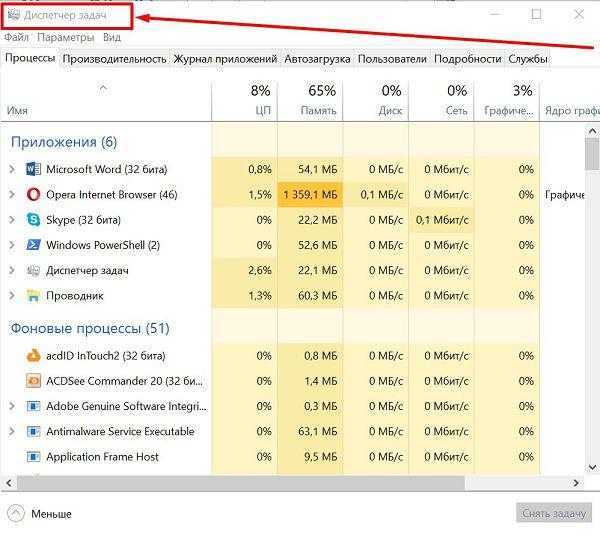Screen dimensions: 600x535
Task: Sort by the ЦП column header
Action: (x=244, y=101)
